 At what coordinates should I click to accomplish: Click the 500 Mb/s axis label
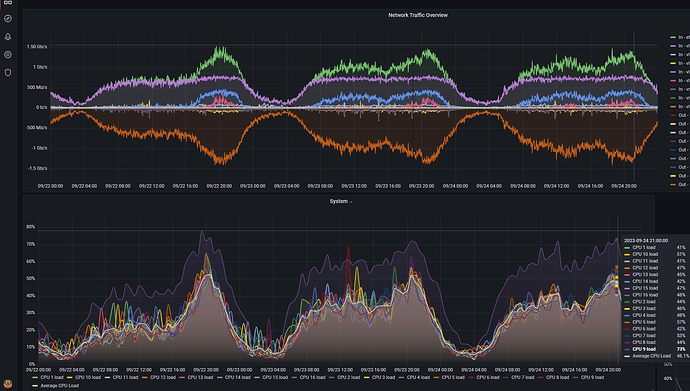click(x=37, y=87)
